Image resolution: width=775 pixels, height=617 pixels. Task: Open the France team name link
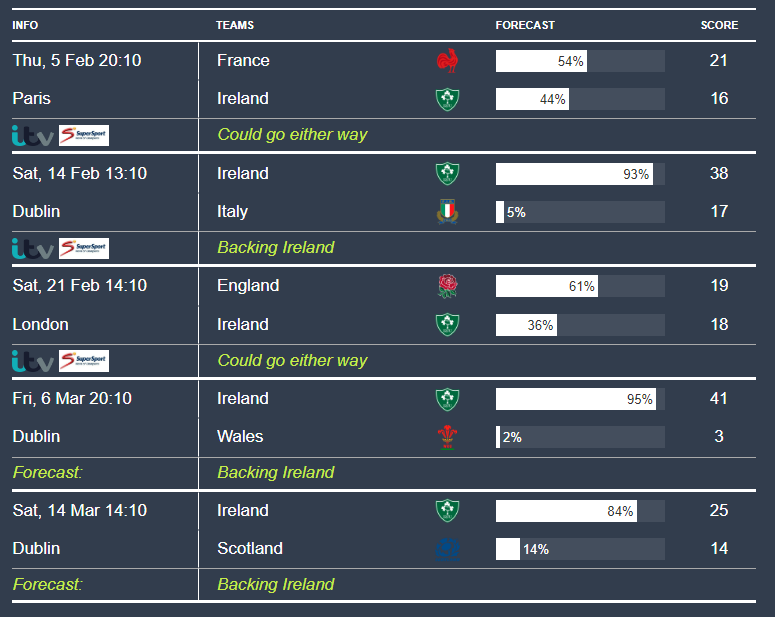[x=243, y=60]
